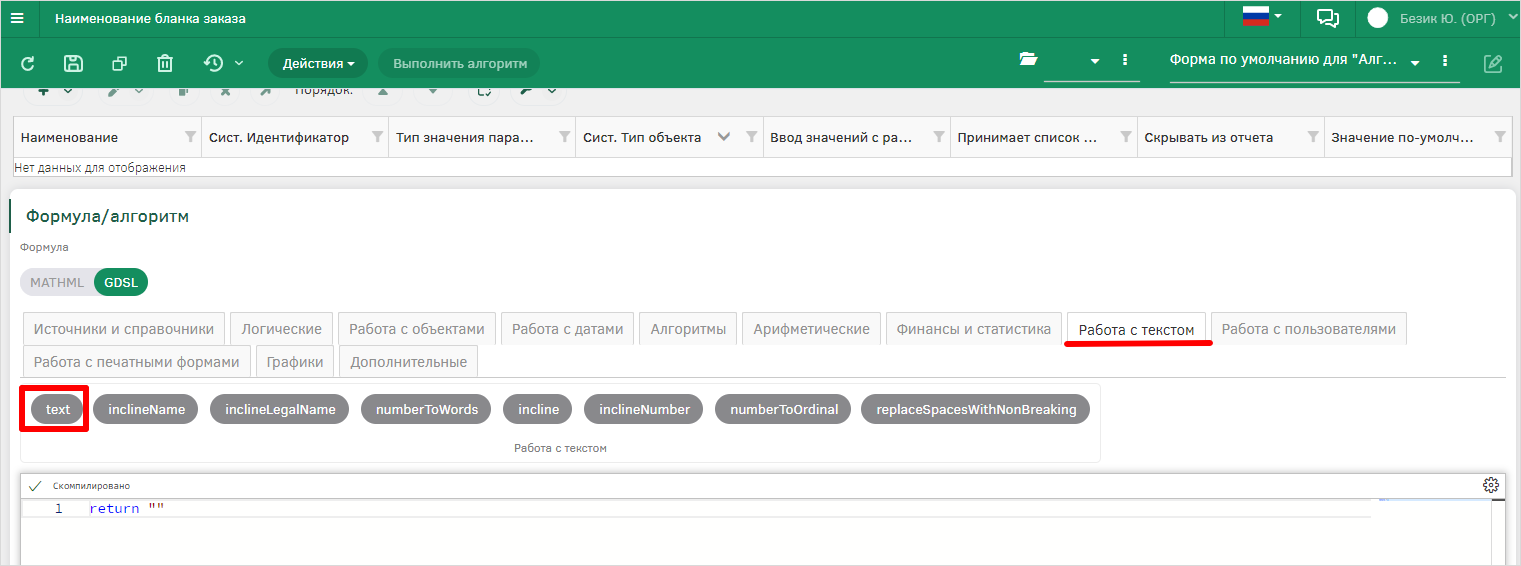Switch formula mode to MATHML
Image resolution: width=1521 pixels, height=566 pixels.
(x=57, y=283)
